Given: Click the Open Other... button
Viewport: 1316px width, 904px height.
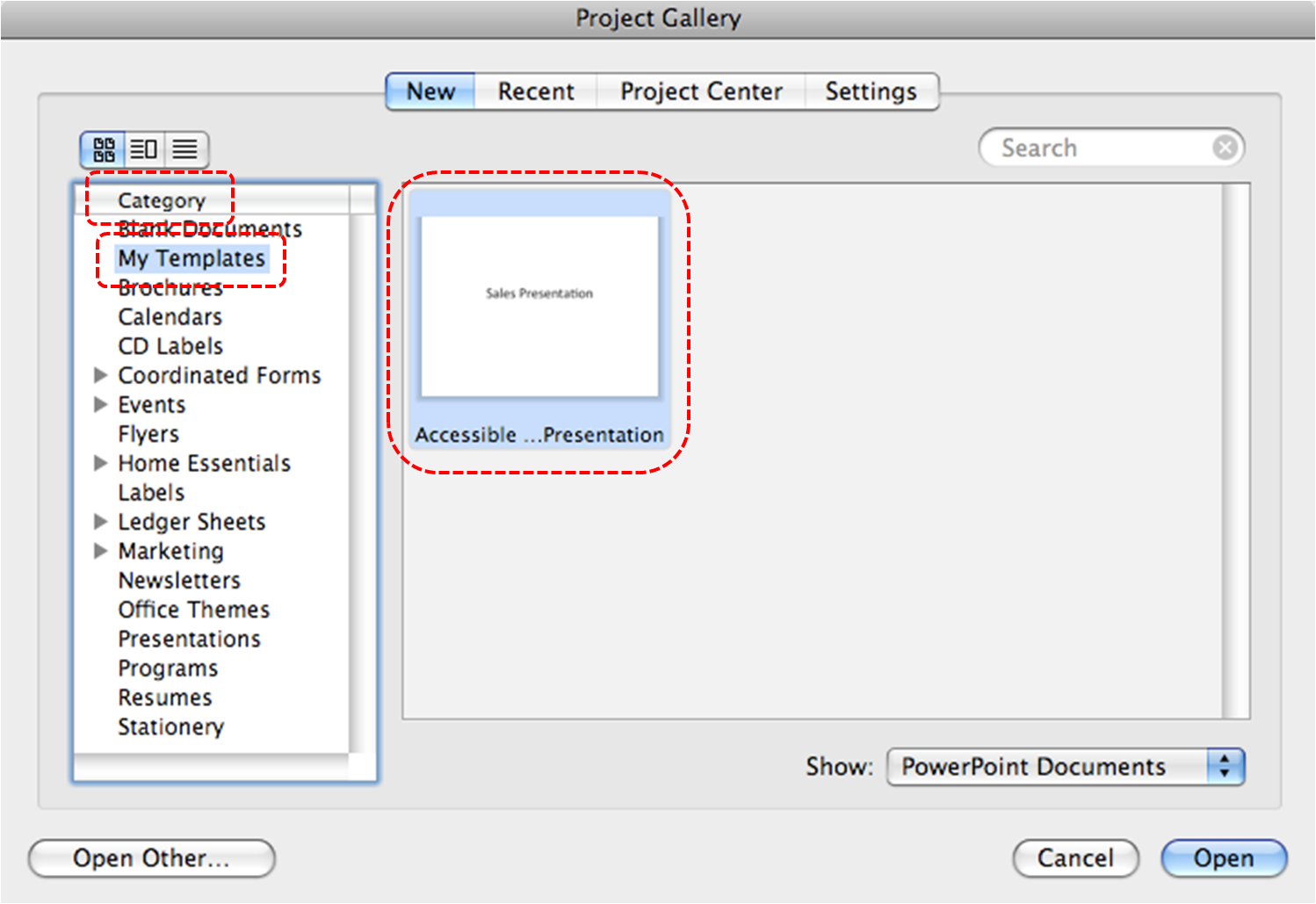Looking at the screenshot, I should 152,858.
